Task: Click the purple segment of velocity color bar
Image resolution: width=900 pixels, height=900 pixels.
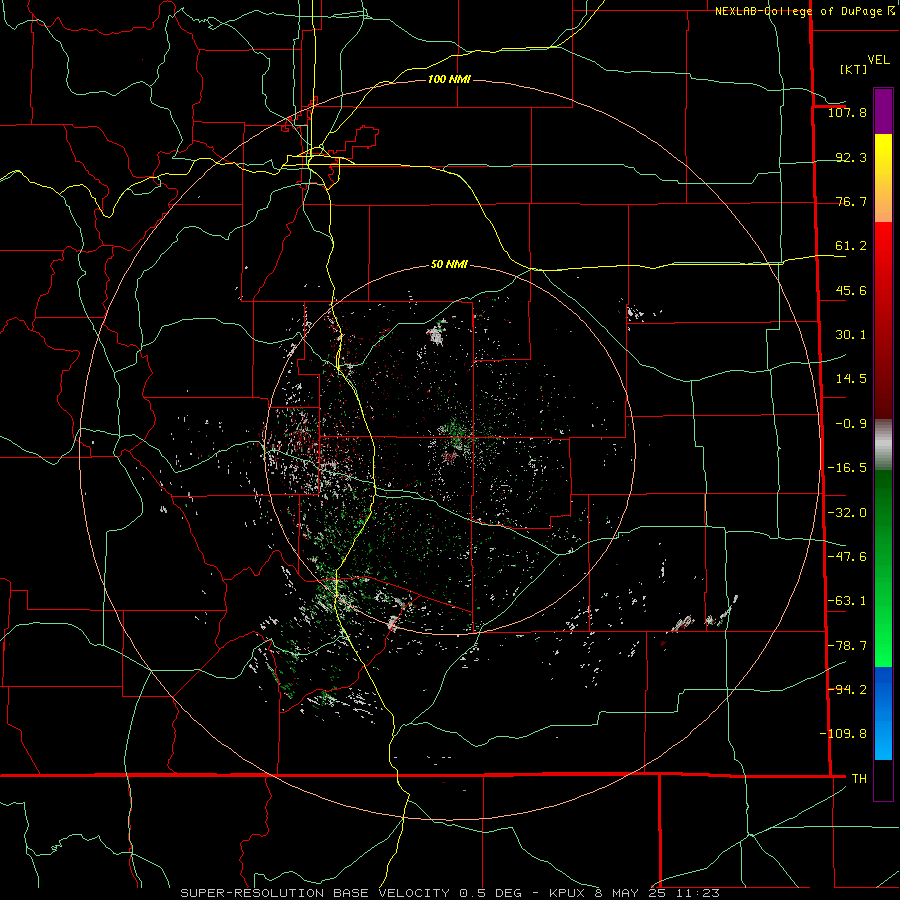Action: 883,111
